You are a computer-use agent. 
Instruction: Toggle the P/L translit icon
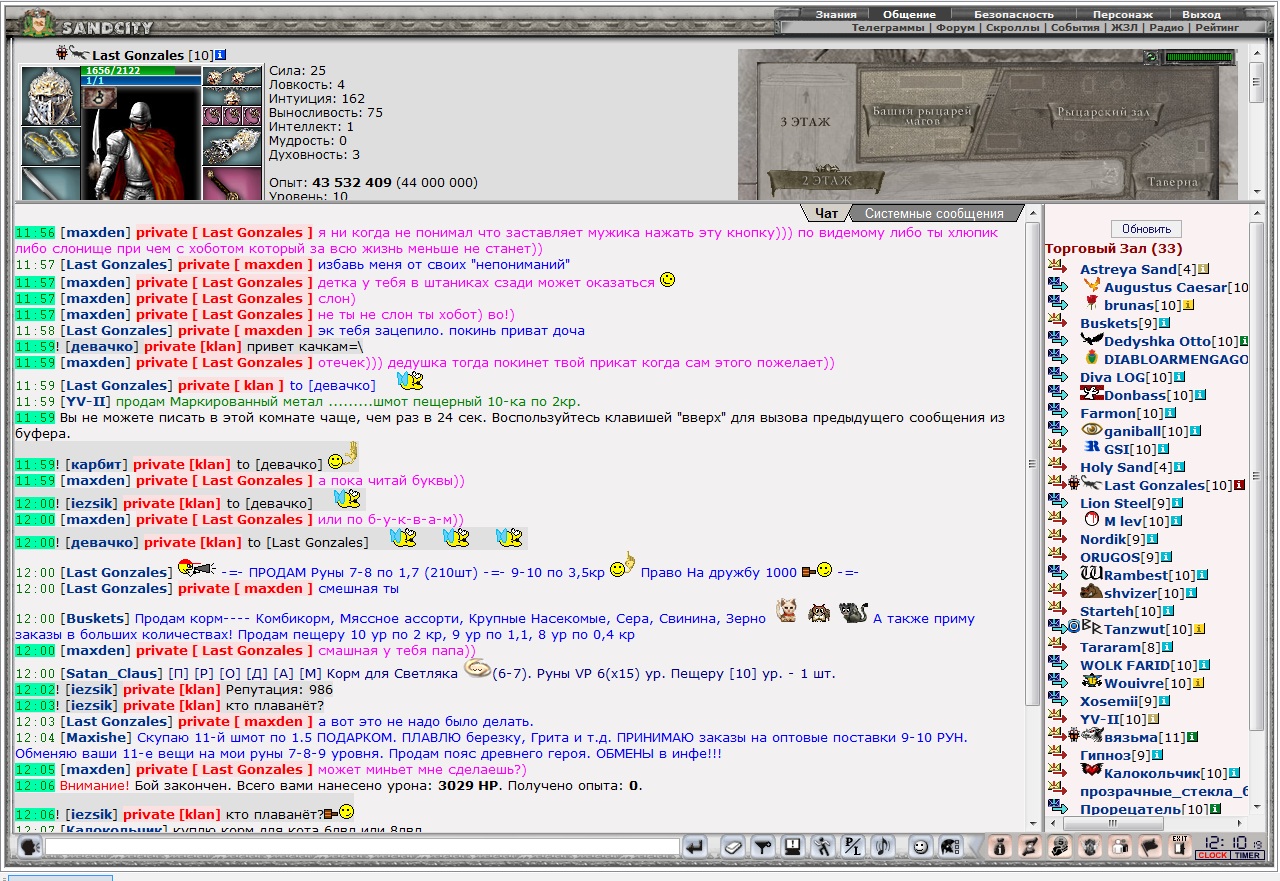coord(853,847)
